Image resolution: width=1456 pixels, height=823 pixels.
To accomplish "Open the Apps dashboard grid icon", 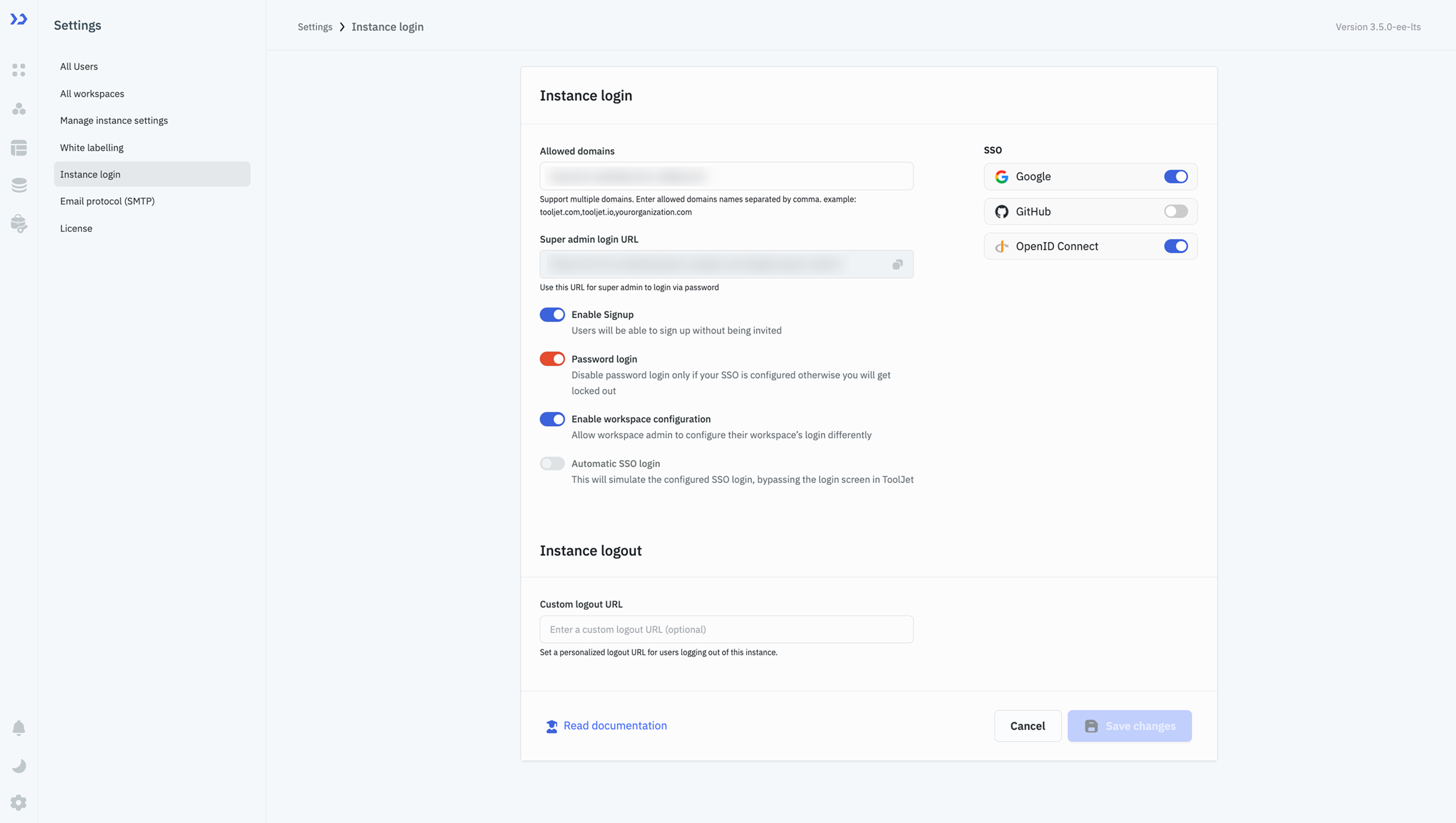I will [x=19, y=70].
